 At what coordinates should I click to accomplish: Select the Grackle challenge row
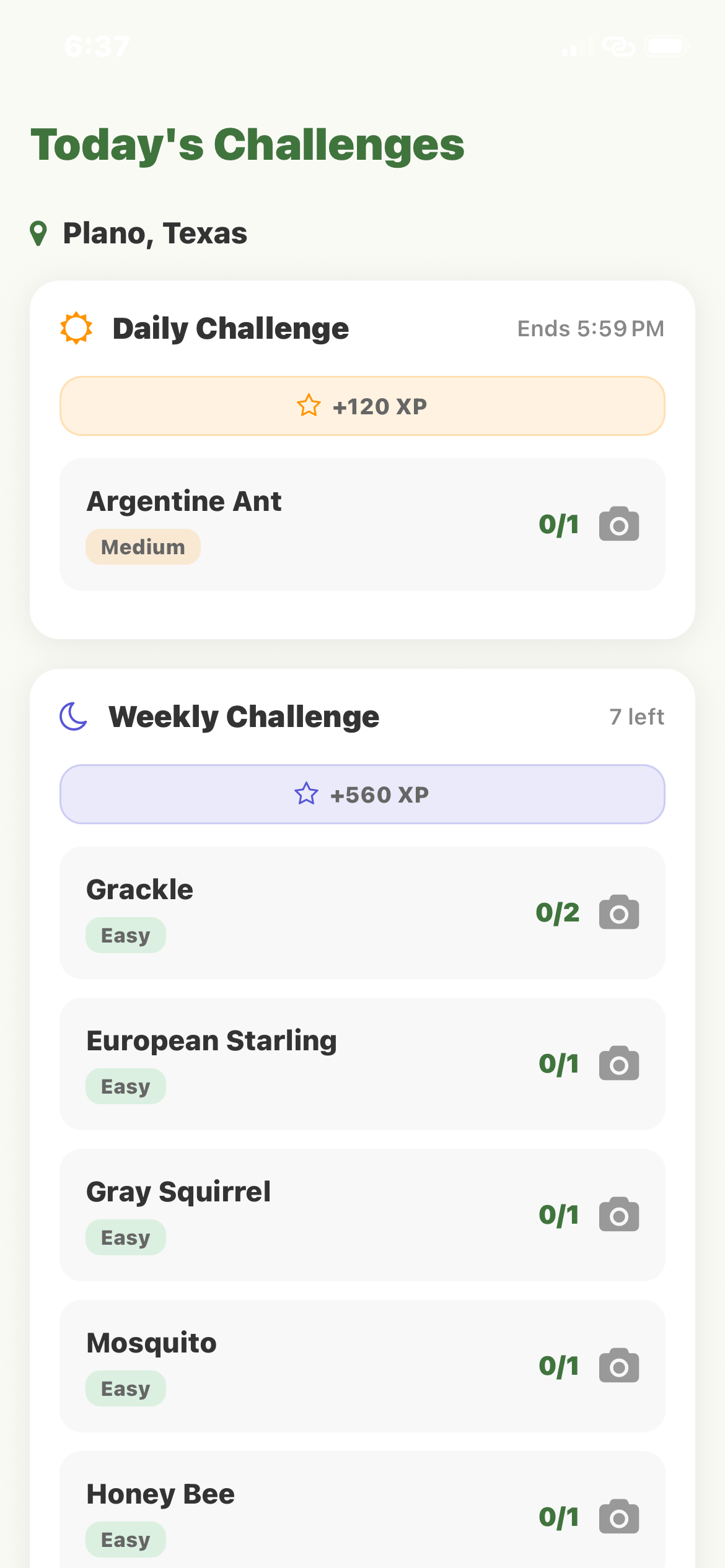coord(310,913)
